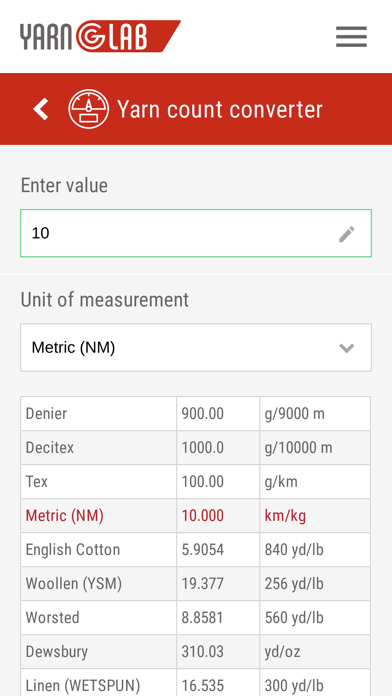Go back using the white chevron arrow
Screen dimensions: 392x696
(x=41, y=109)
